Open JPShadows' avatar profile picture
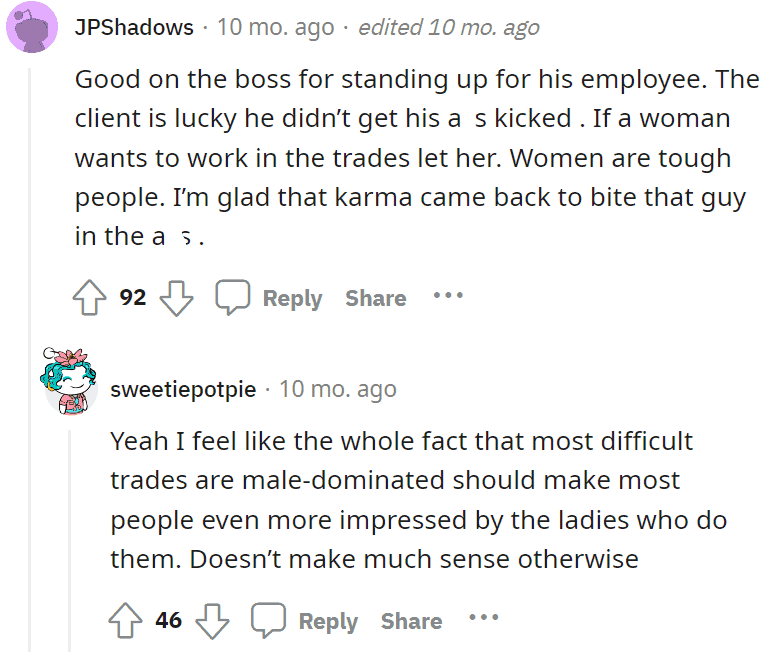Viewport: 778px width, 652px height. click(x=32, y=27)
